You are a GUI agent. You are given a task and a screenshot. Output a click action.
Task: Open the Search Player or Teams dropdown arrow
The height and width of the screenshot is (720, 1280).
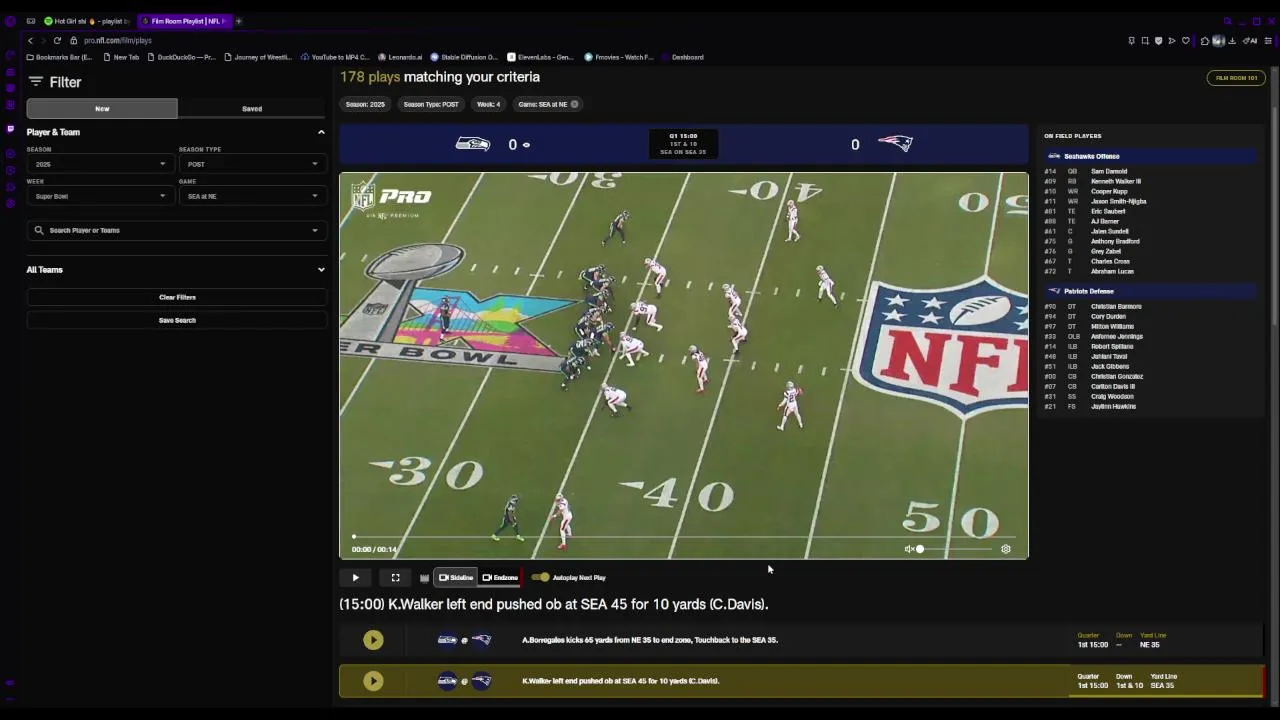(x=314, y=230)
